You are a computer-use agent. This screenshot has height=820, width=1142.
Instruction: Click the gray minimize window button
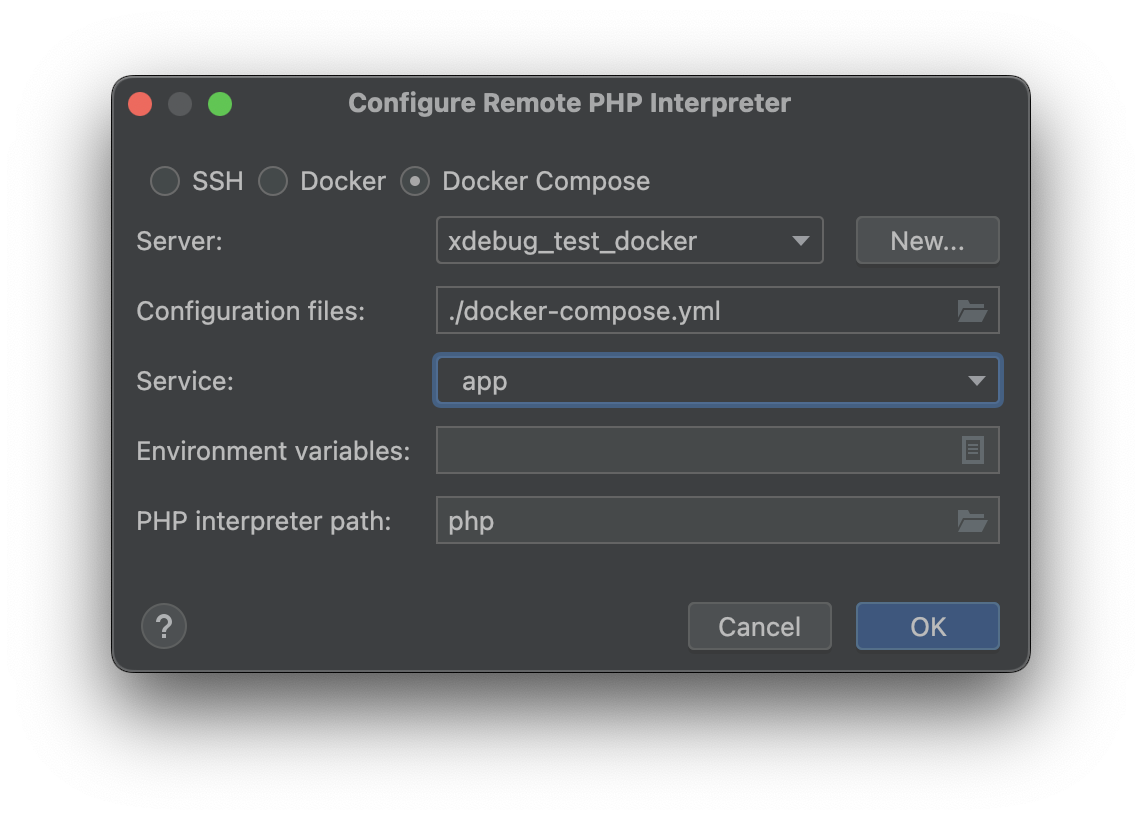pyautogui.click(x=180, y=104)
